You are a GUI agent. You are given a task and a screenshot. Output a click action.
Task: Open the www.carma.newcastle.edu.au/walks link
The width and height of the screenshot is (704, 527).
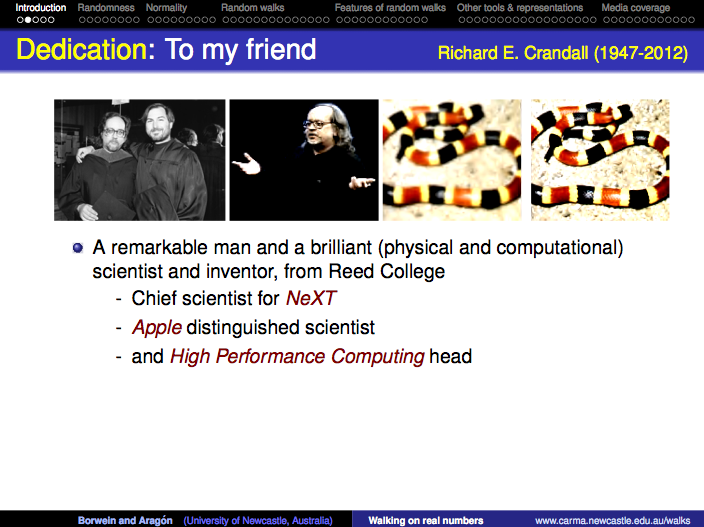612,520
